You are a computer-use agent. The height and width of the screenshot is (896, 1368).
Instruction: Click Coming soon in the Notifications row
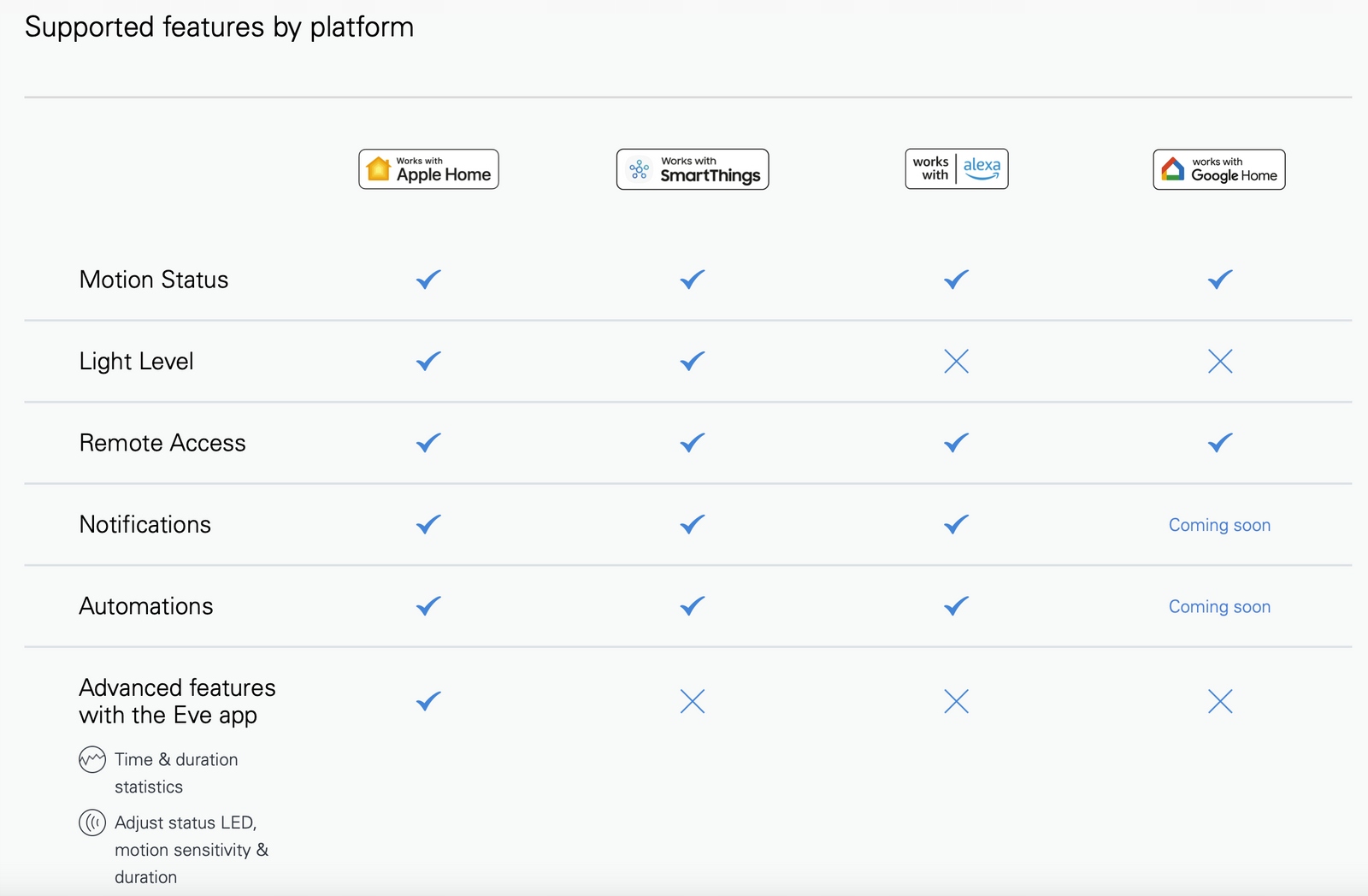pos(1219,525)
